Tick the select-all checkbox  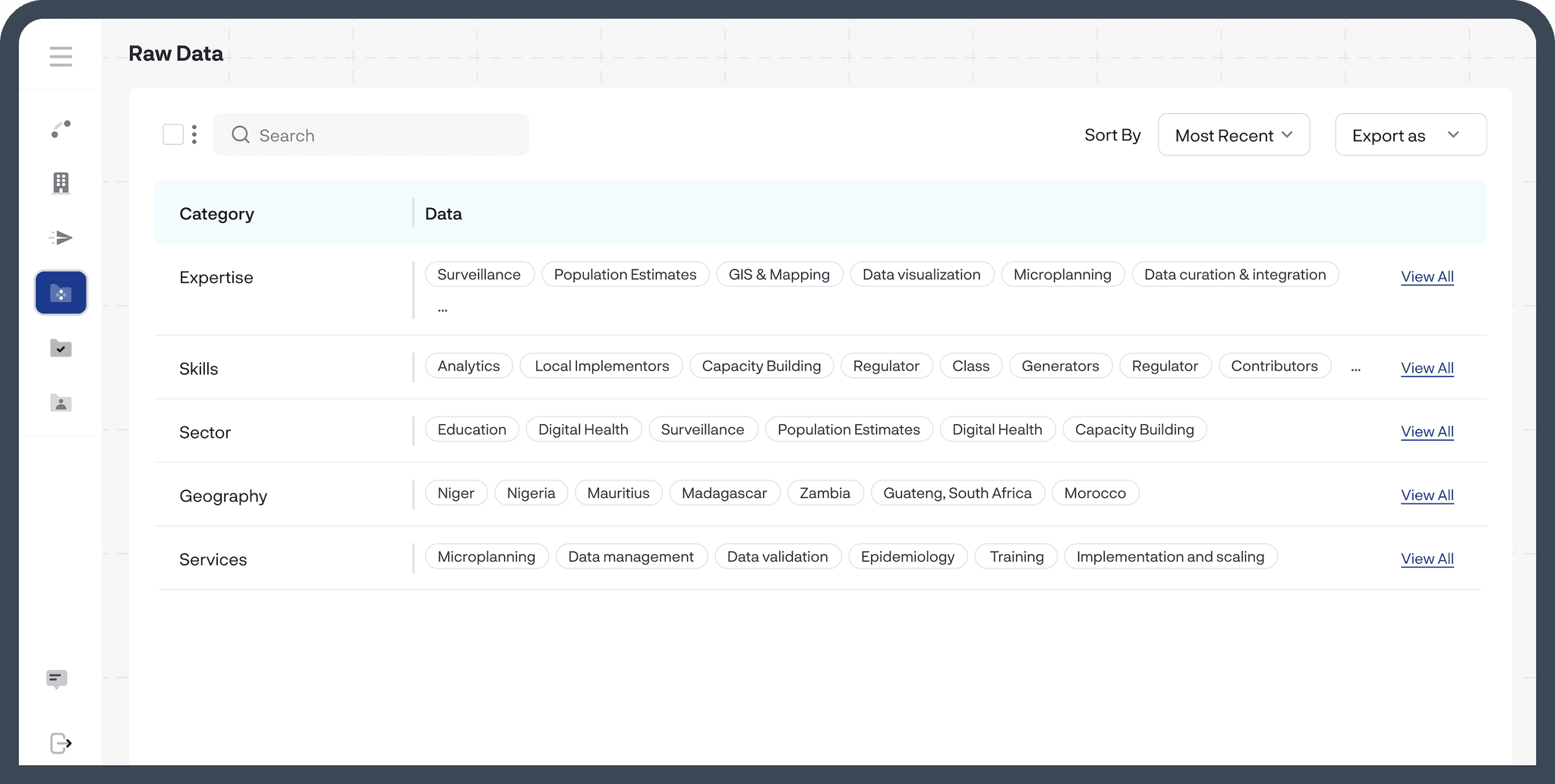(x=173, y=134)
